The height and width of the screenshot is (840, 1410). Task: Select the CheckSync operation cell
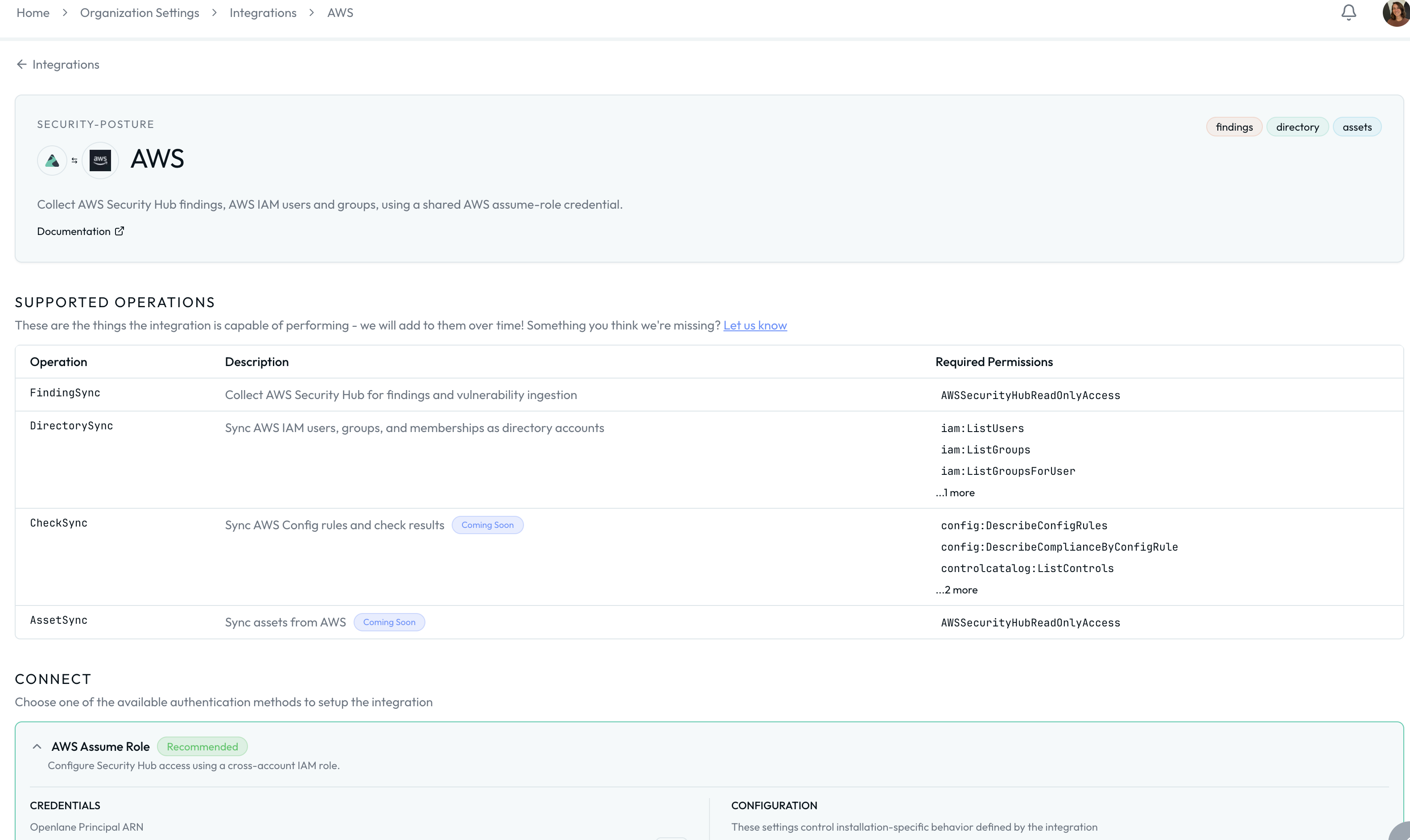pyautogui.click(x=58, y=523)
